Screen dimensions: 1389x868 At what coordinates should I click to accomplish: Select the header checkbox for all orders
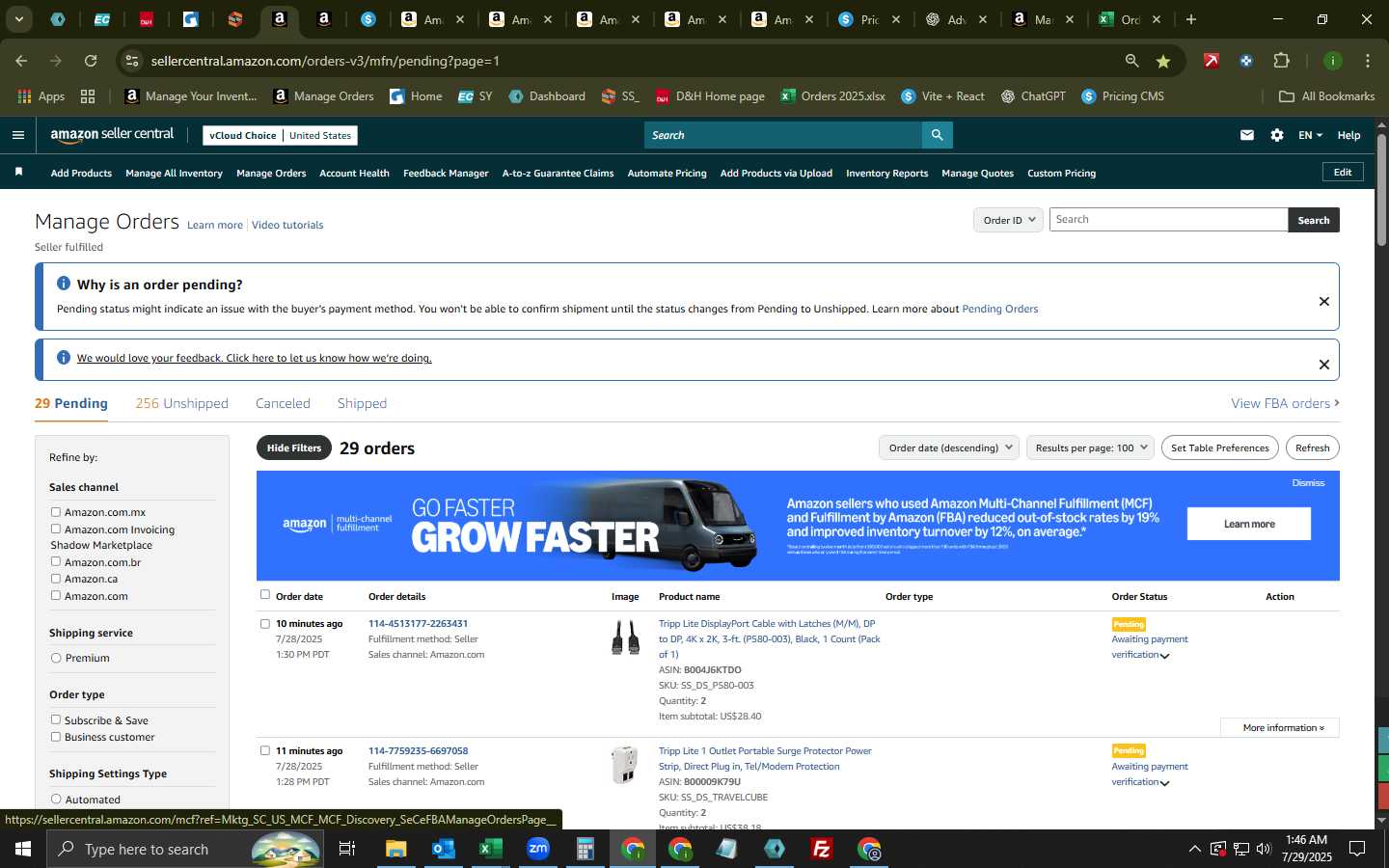(265, 594)
